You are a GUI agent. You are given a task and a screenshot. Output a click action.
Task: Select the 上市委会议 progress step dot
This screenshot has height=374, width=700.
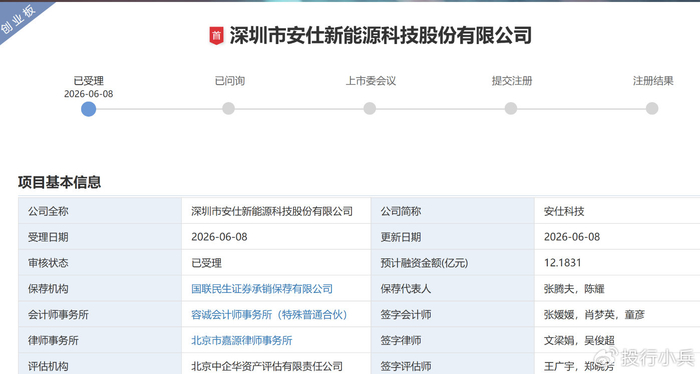[x=370, y=108]
